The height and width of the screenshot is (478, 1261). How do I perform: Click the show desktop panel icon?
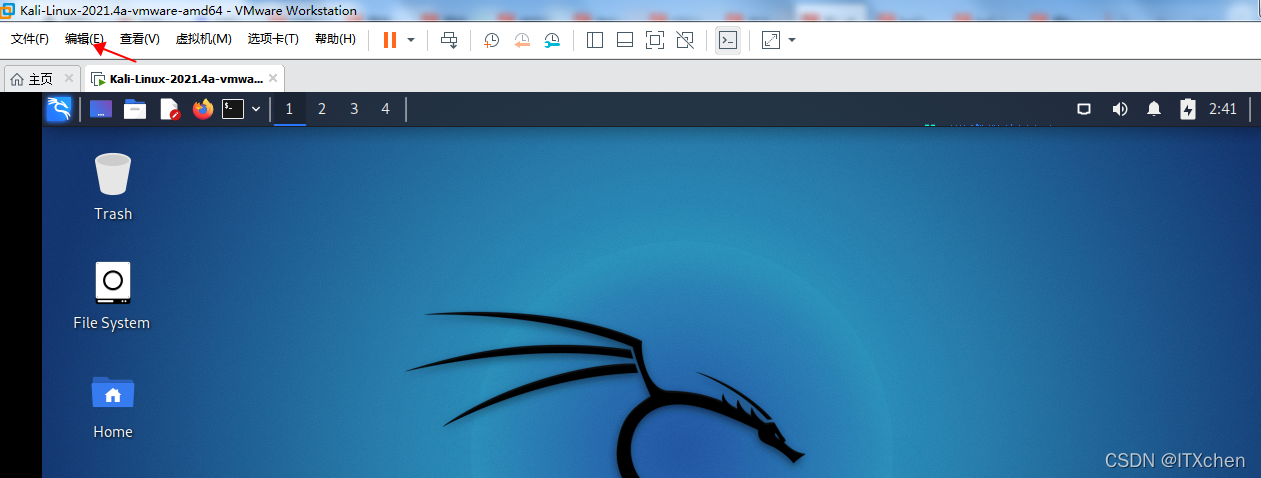(x=101, y=109)
